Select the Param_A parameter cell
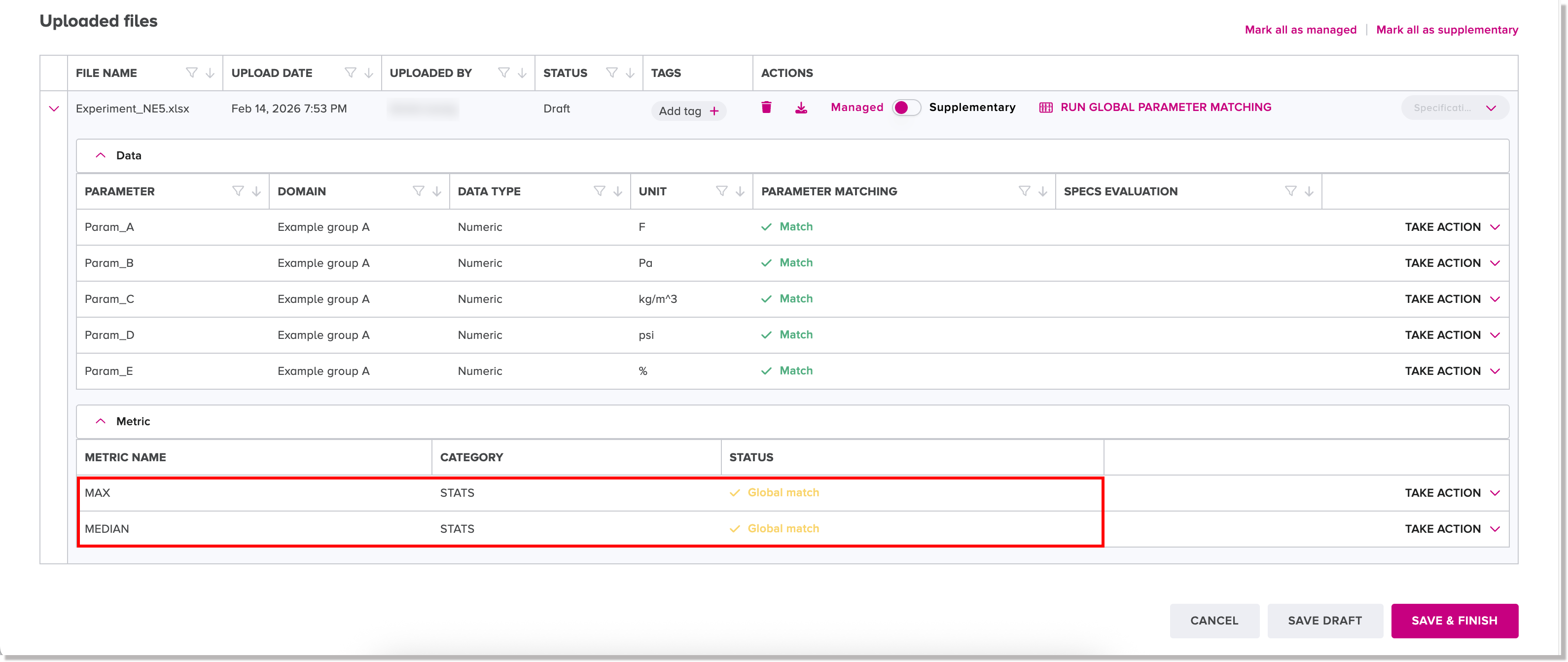 click(x=109, y=227)
